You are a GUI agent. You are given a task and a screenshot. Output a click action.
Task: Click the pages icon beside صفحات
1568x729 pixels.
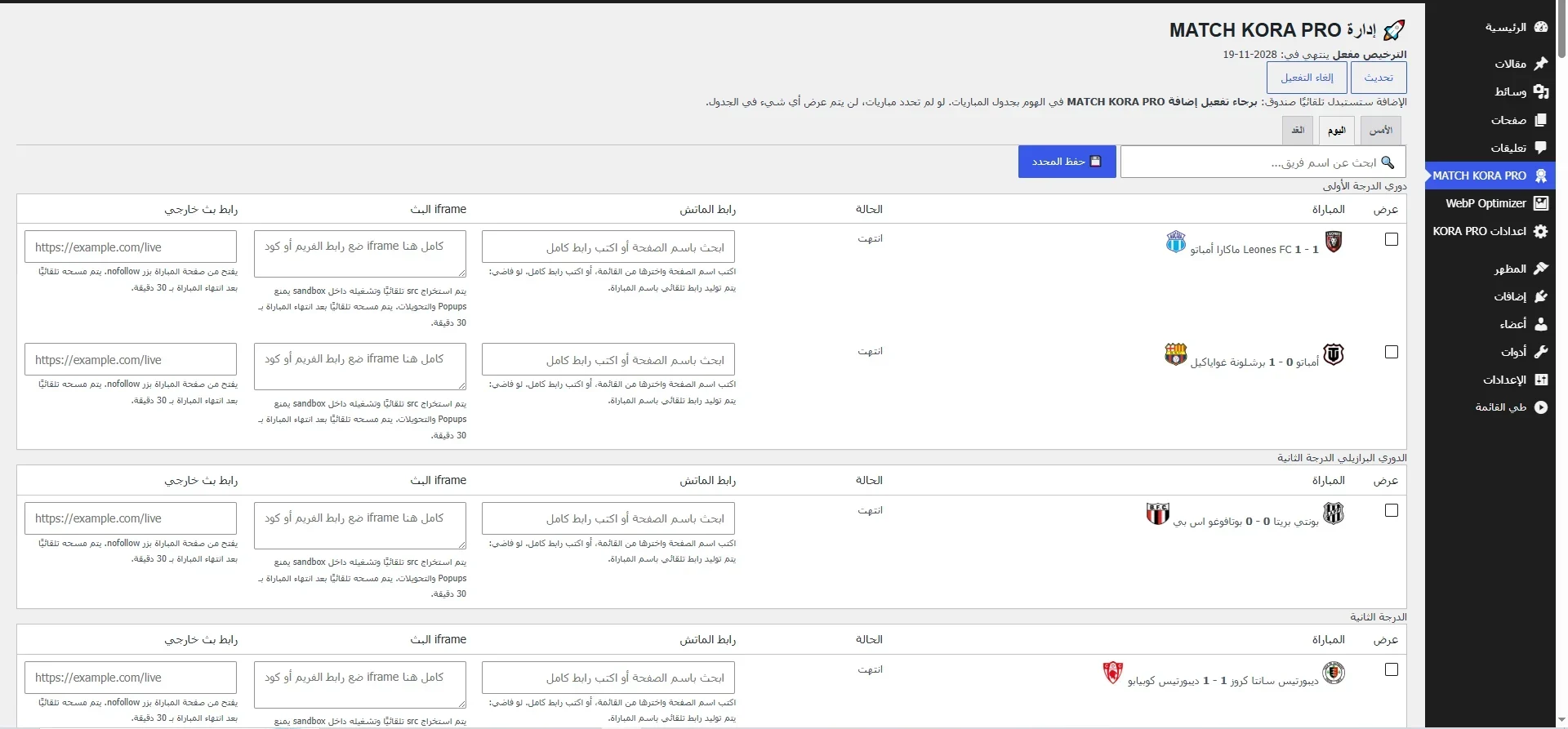pos(1541,120)
